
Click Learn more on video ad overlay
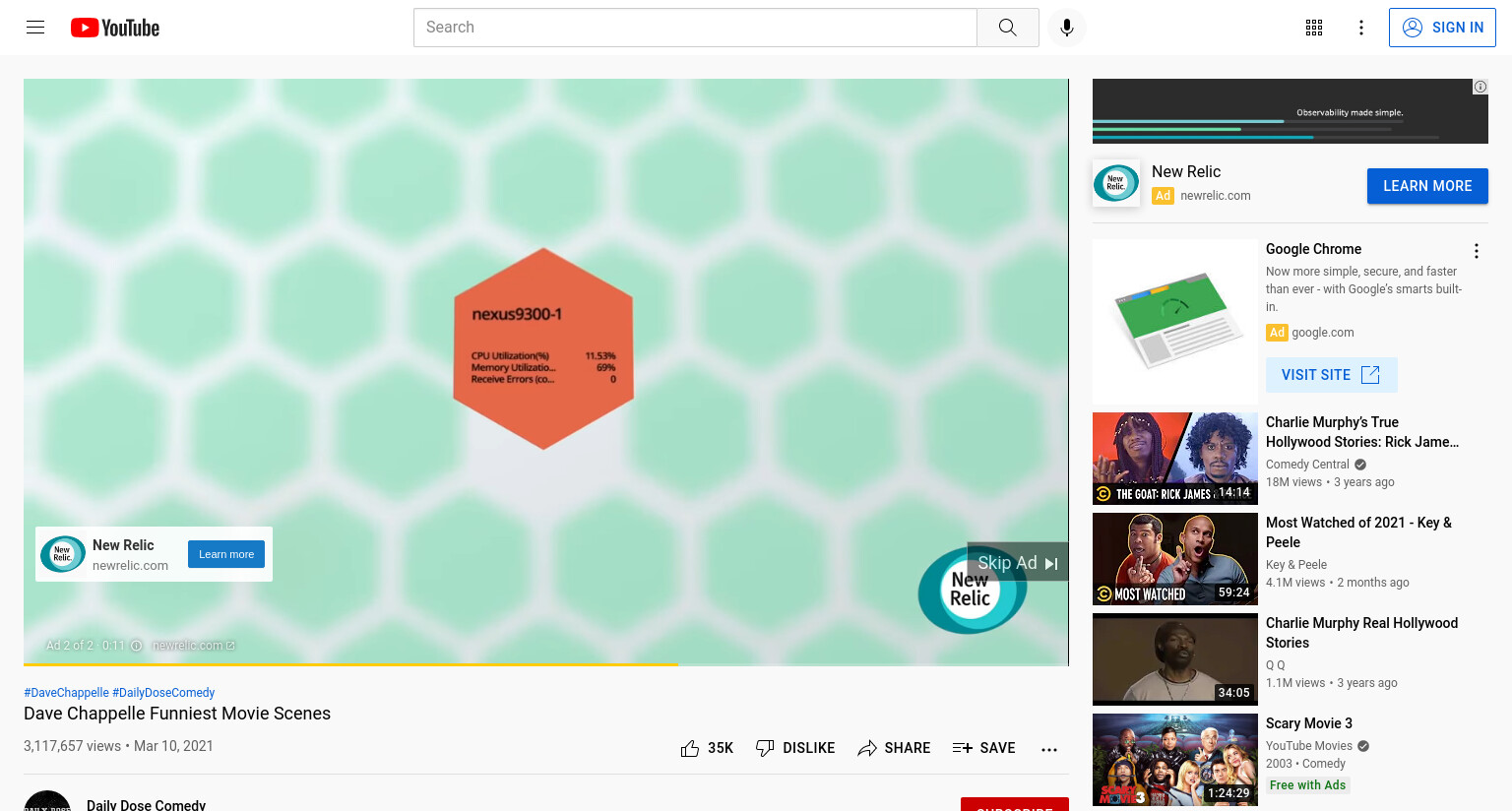coord(226,554)
